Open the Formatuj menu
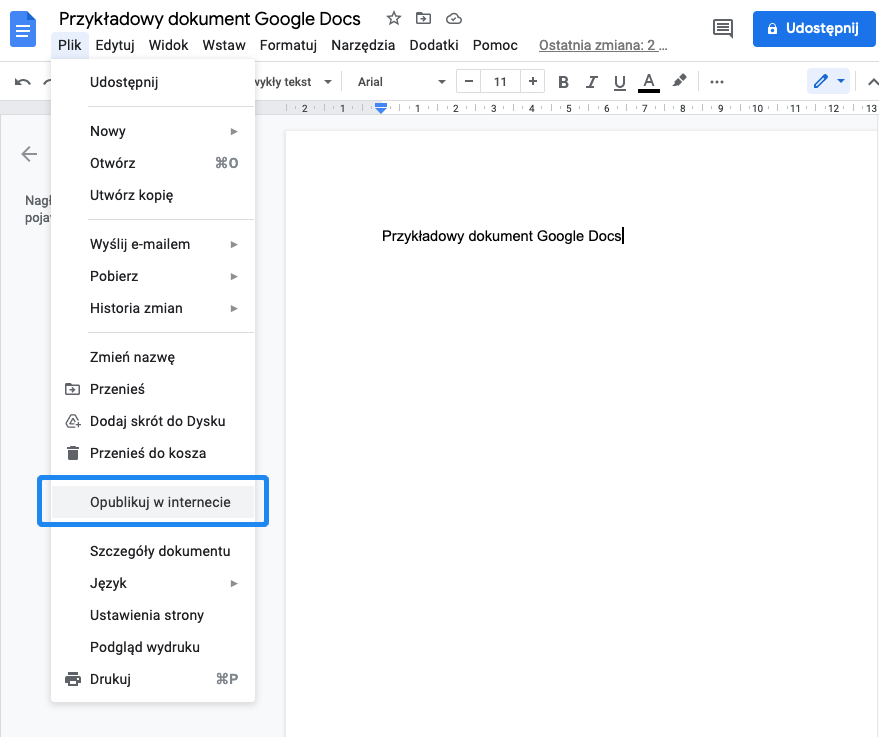The image size is (879, 737). pos(288,45)
